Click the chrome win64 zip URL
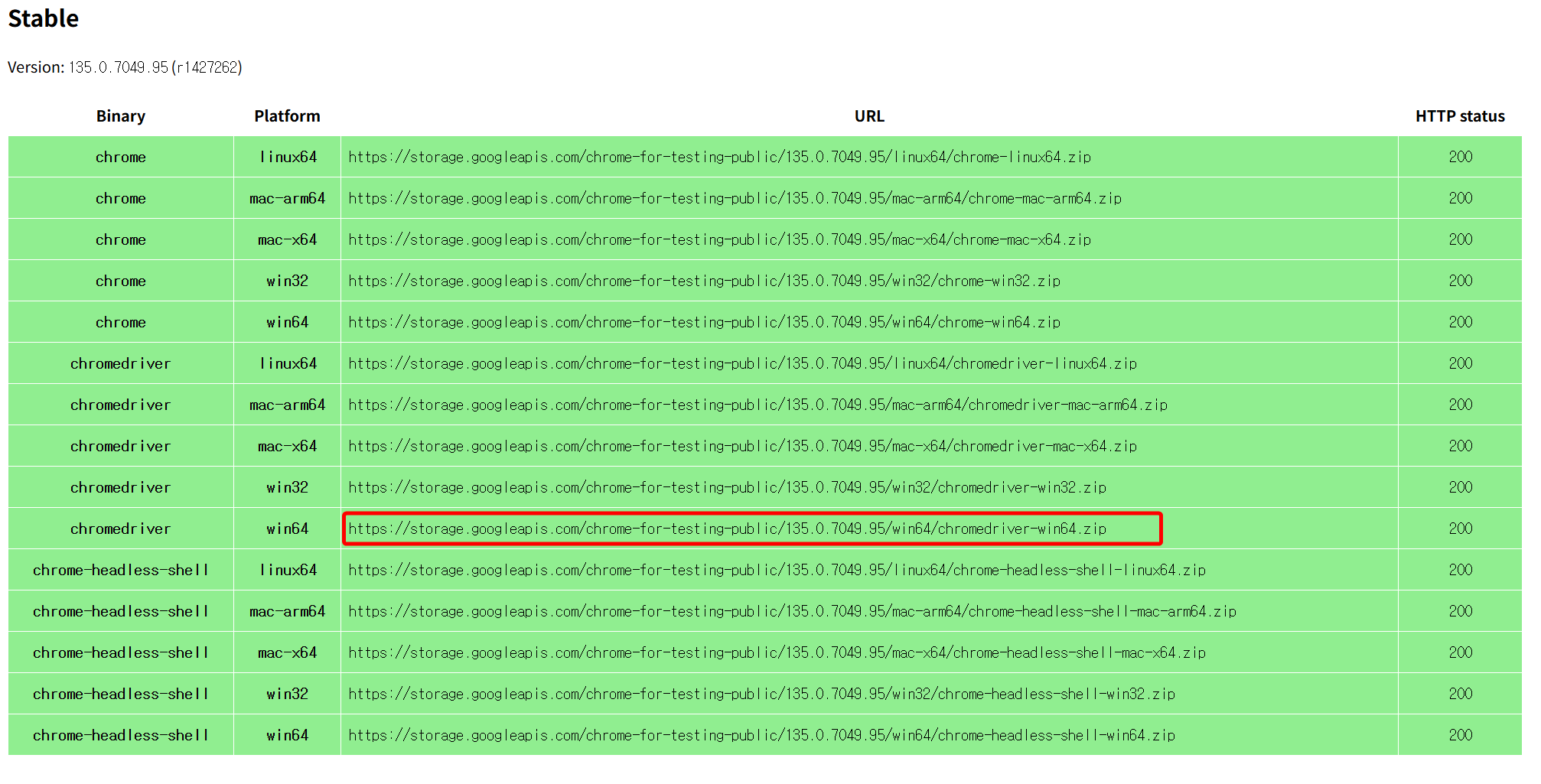This screenshot has width=1541, height=784. tap(704, 322)
